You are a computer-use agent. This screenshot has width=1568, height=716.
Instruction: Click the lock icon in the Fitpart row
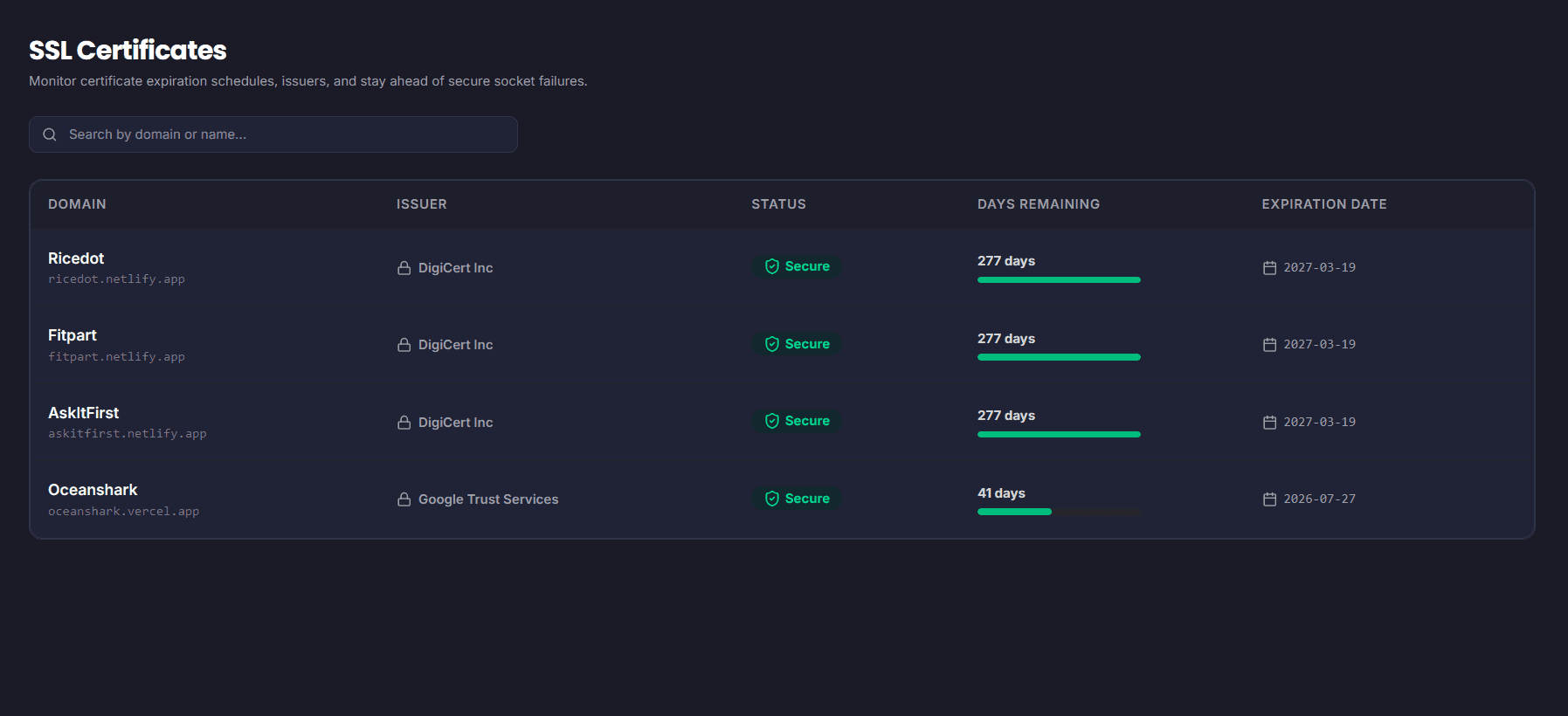404,345
